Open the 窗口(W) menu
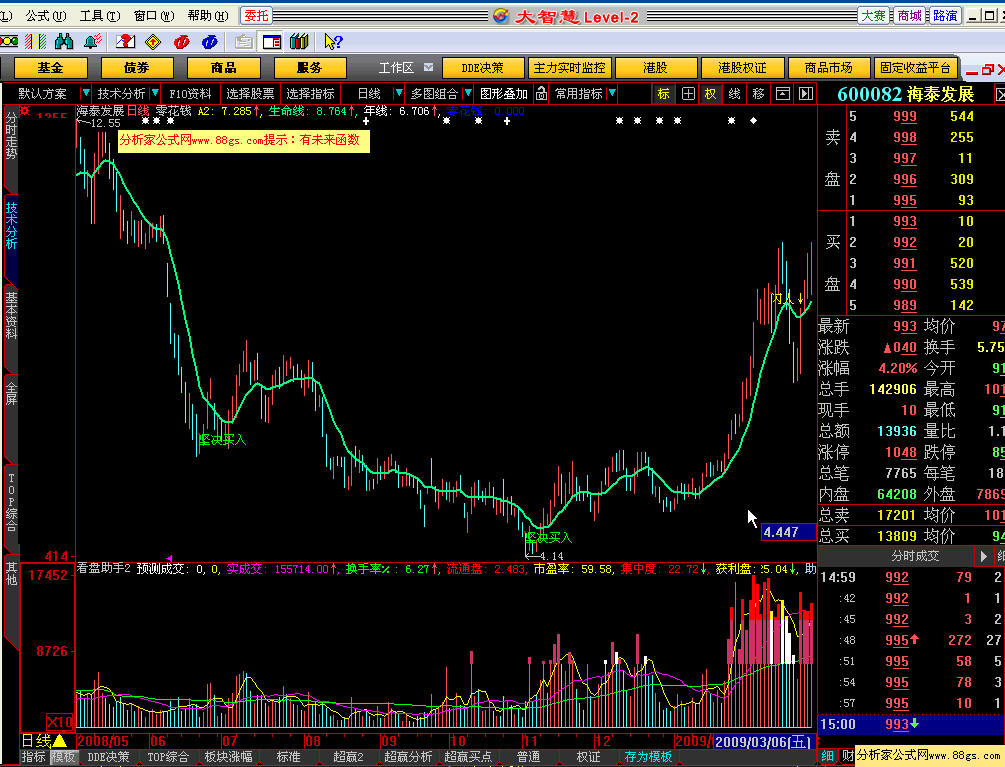 154,15
